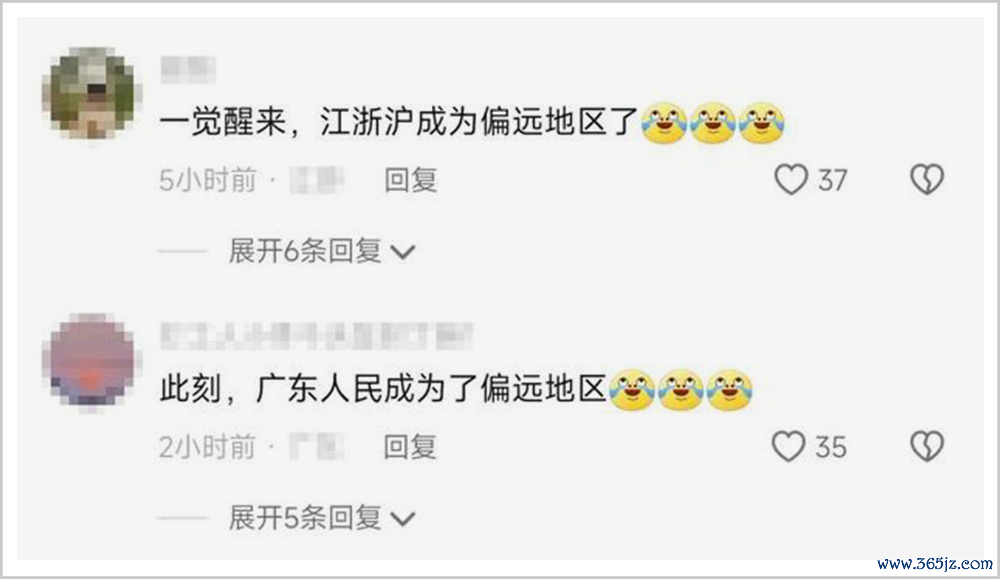Image resolution: width=1000 pixels, height=579 pixels.
Task: Dislike the 江浙沪 comment with broken heart
Action: pyautogui.click(x=927, y=179)
